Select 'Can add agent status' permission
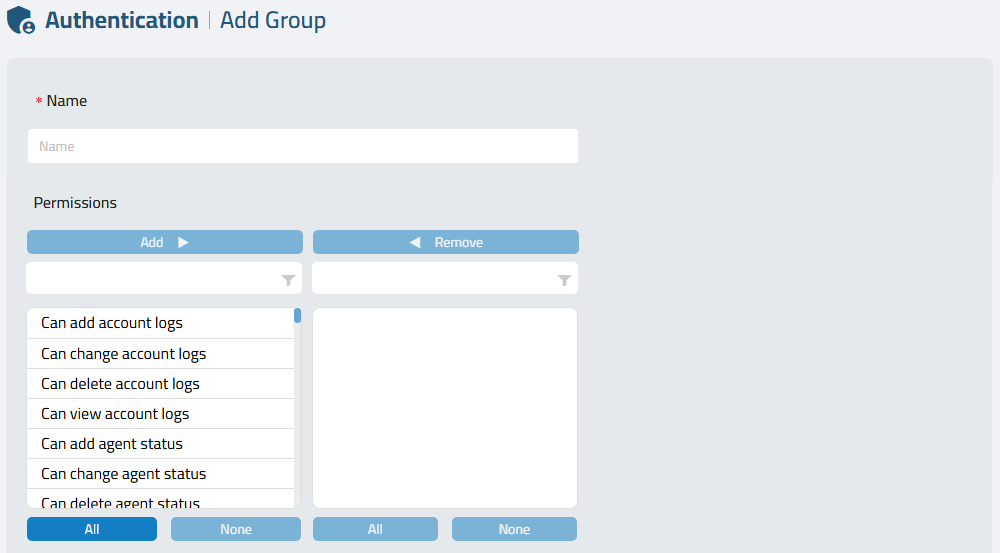The image size is (1000, 553). 161,444
